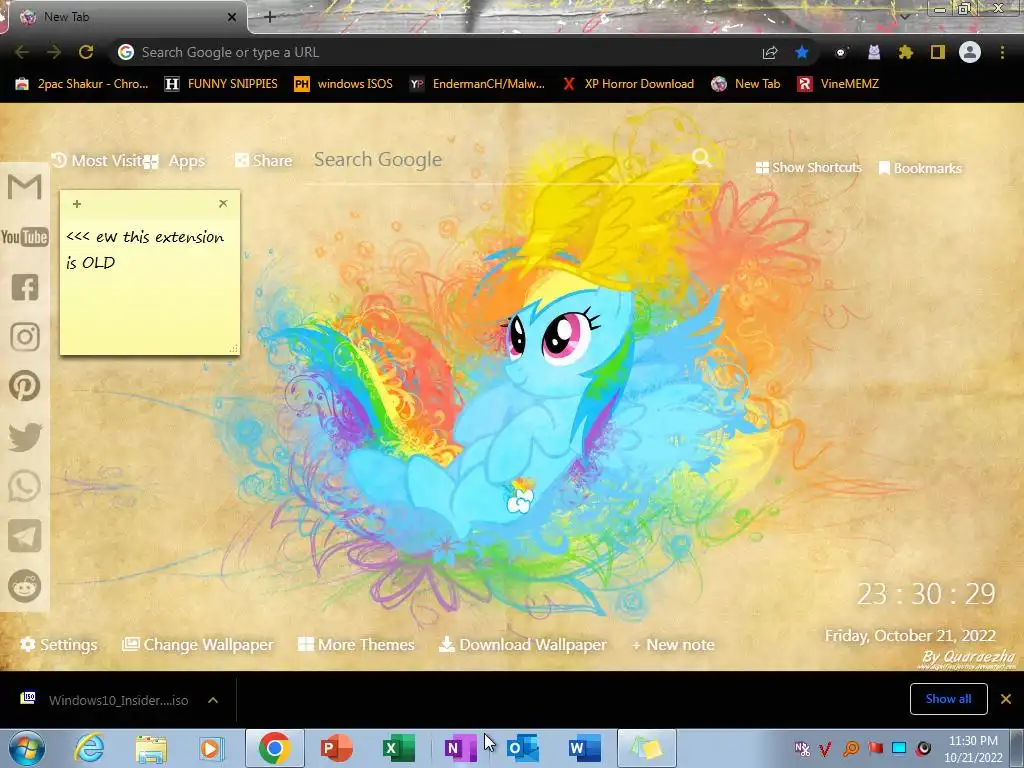This screenshot has width=1024, height=768.
Task: Click the share page icon in omnibox
Action: (x=770, y=53)
